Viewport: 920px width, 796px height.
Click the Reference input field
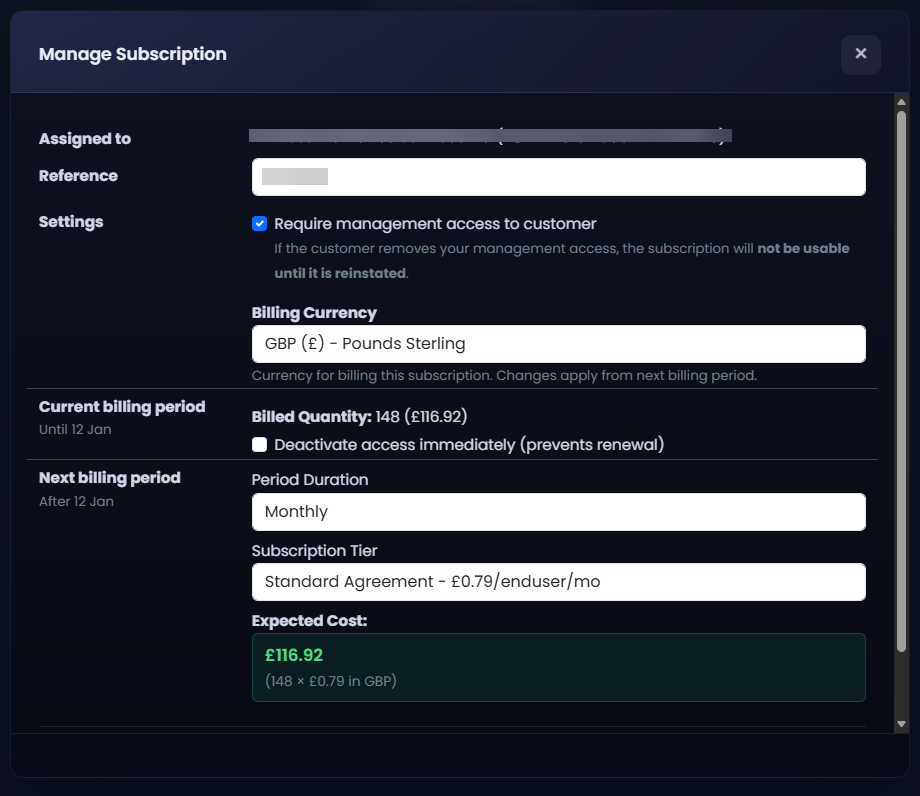click(559, 177)
